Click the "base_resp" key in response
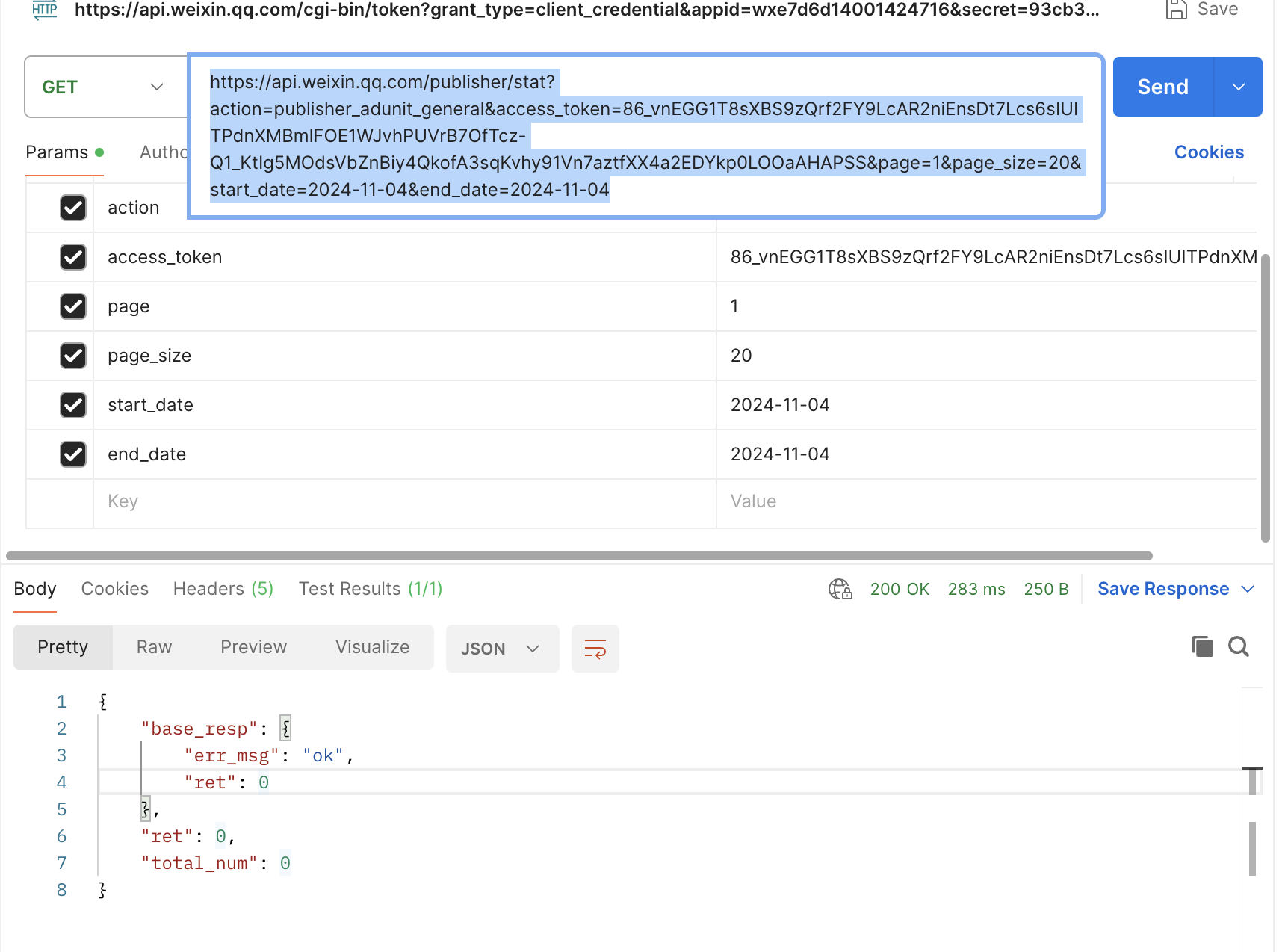 tap(199, 729)
